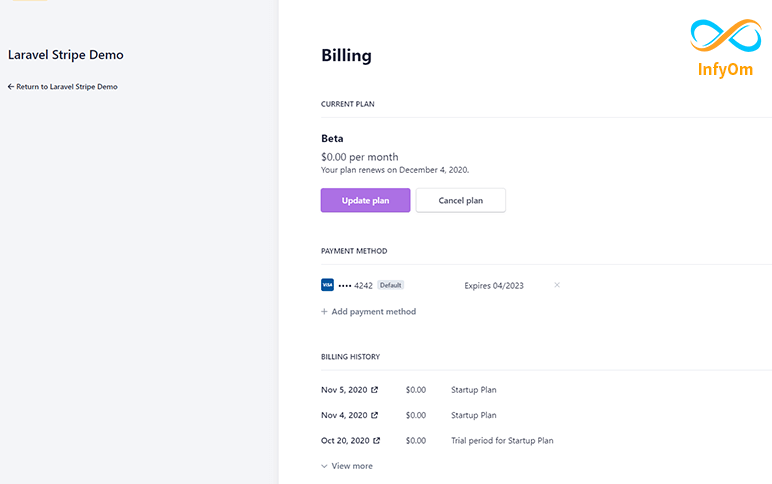772x484 pixels.
Task: Click the Default badge on the card
Action: [390, 285]
